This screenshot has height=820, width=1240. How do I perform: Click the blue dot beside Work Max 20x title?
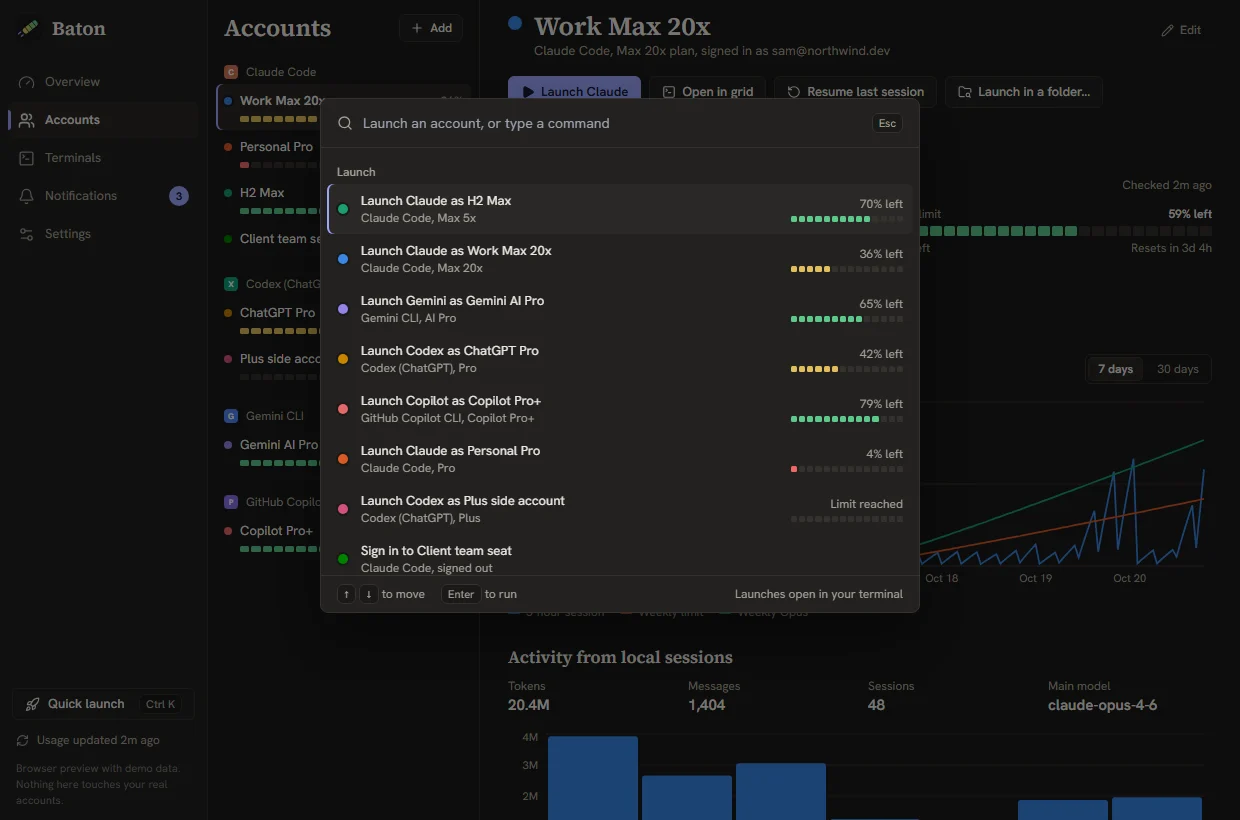[x=515, y=23]
